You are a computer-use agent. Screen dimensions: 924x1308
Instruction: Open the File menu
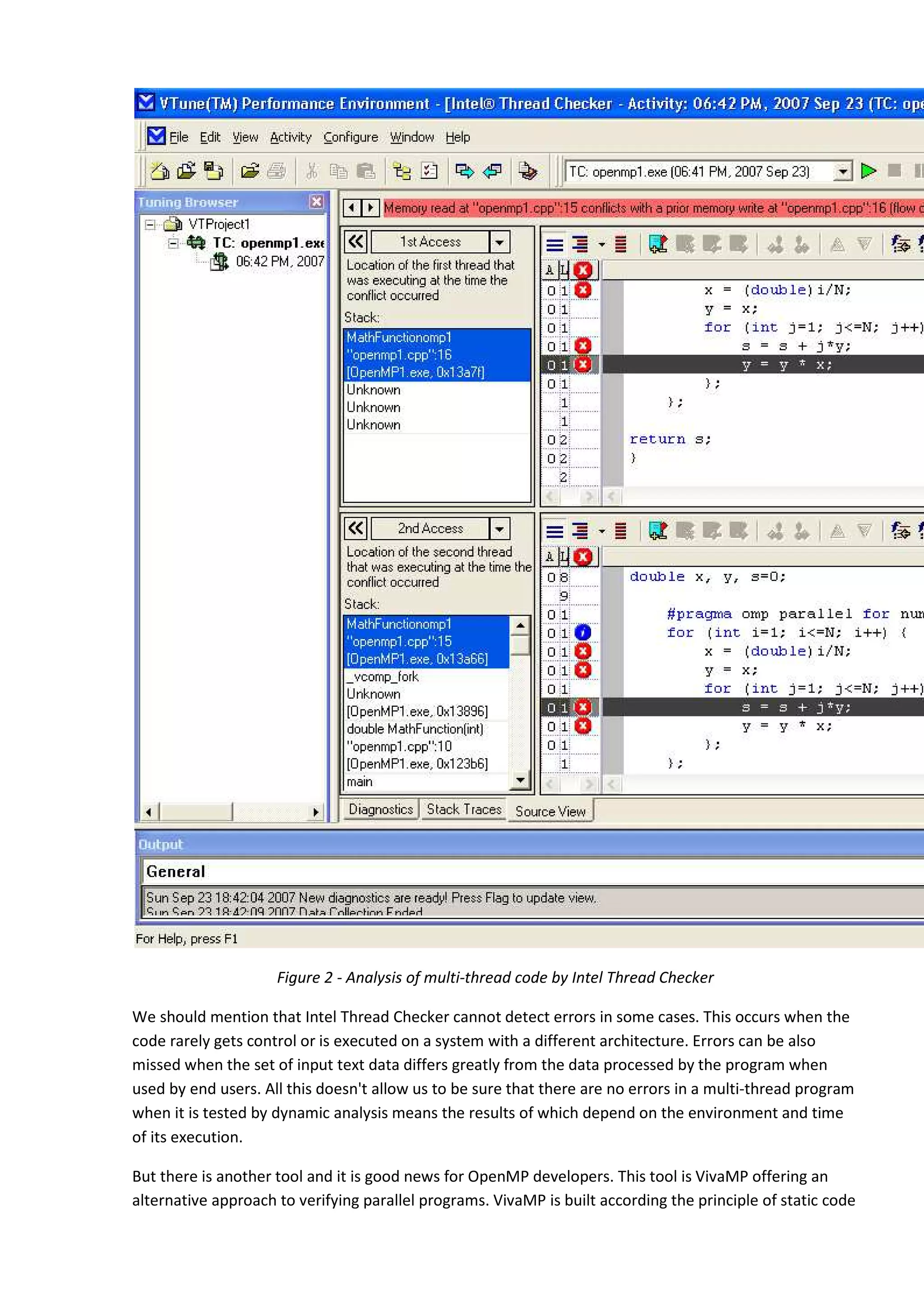pos(179,137)
